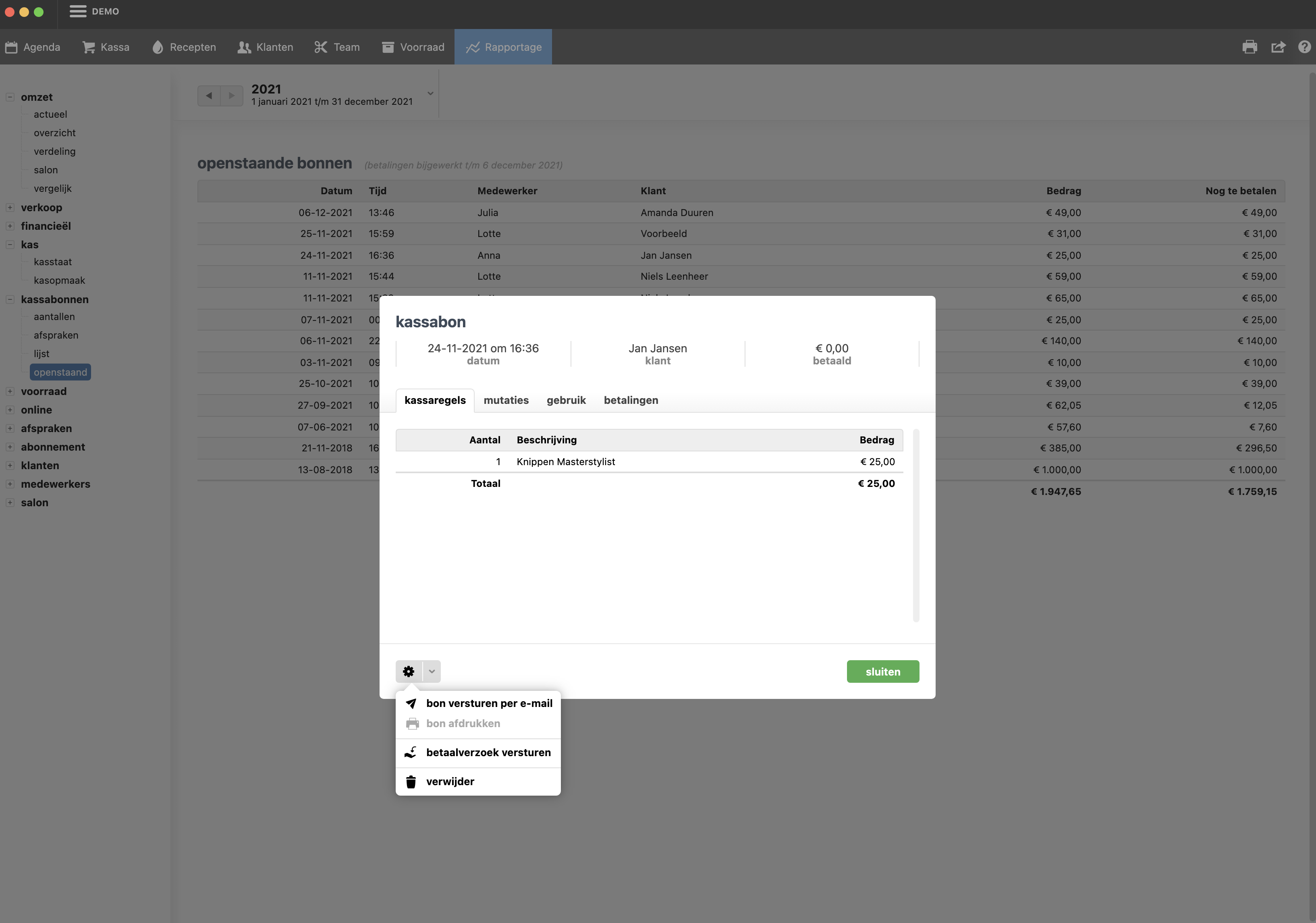Open the help question mark icon
Screen dimensions: 1316x923
[x=1305, y=47]
